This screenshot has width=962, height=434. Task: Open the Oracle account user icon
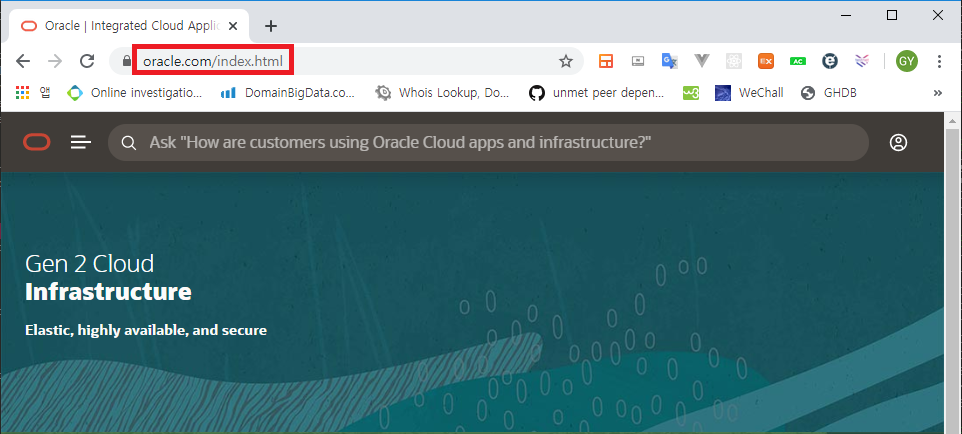(898, 142)
